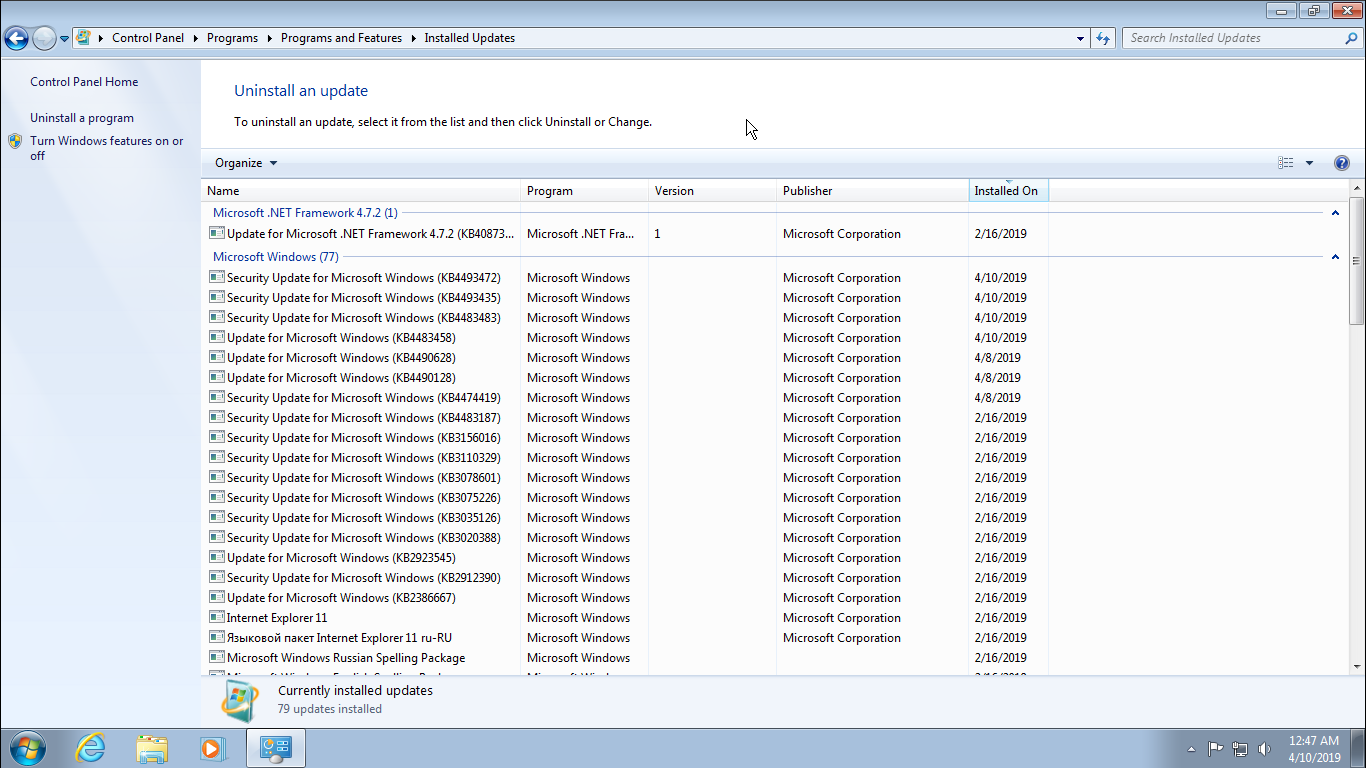Viewport: 1366px width, 768px height.
Task: Open the address bar history dropdown
Action: 1081,38
